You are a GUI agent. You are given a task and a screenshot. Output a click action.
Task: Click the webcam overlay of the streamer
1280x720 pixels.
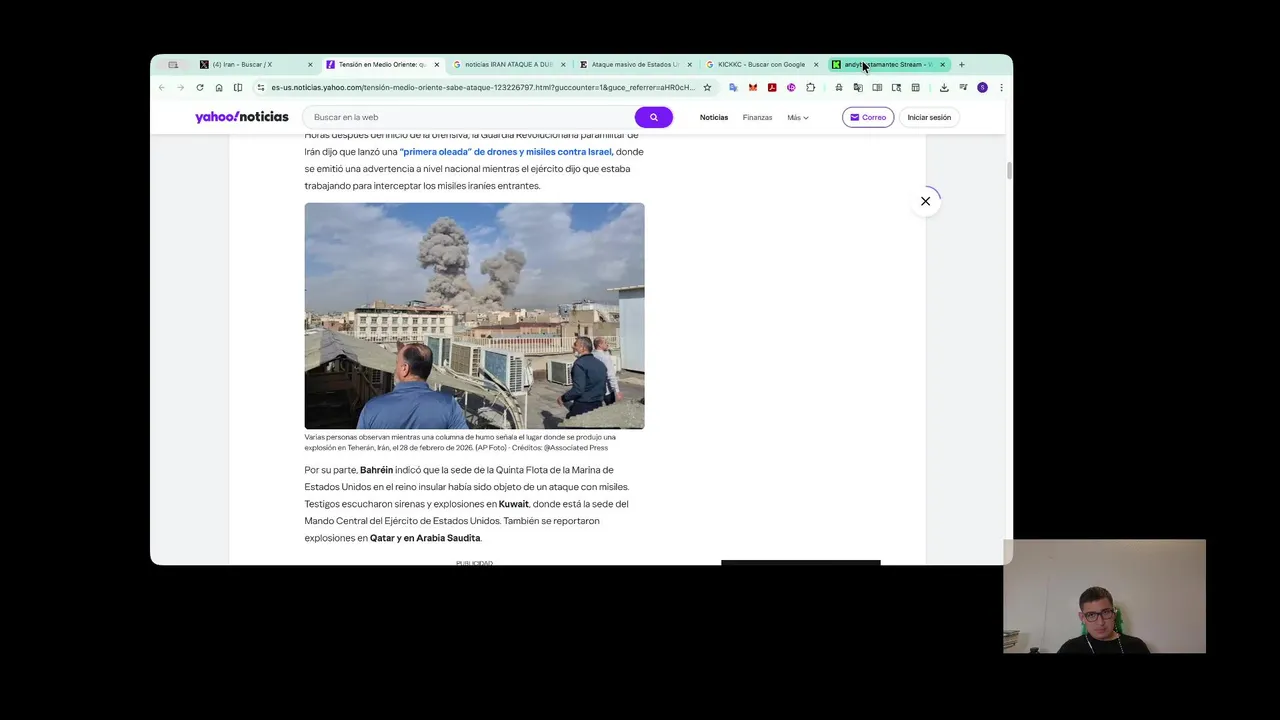[x=1104, y=596]
